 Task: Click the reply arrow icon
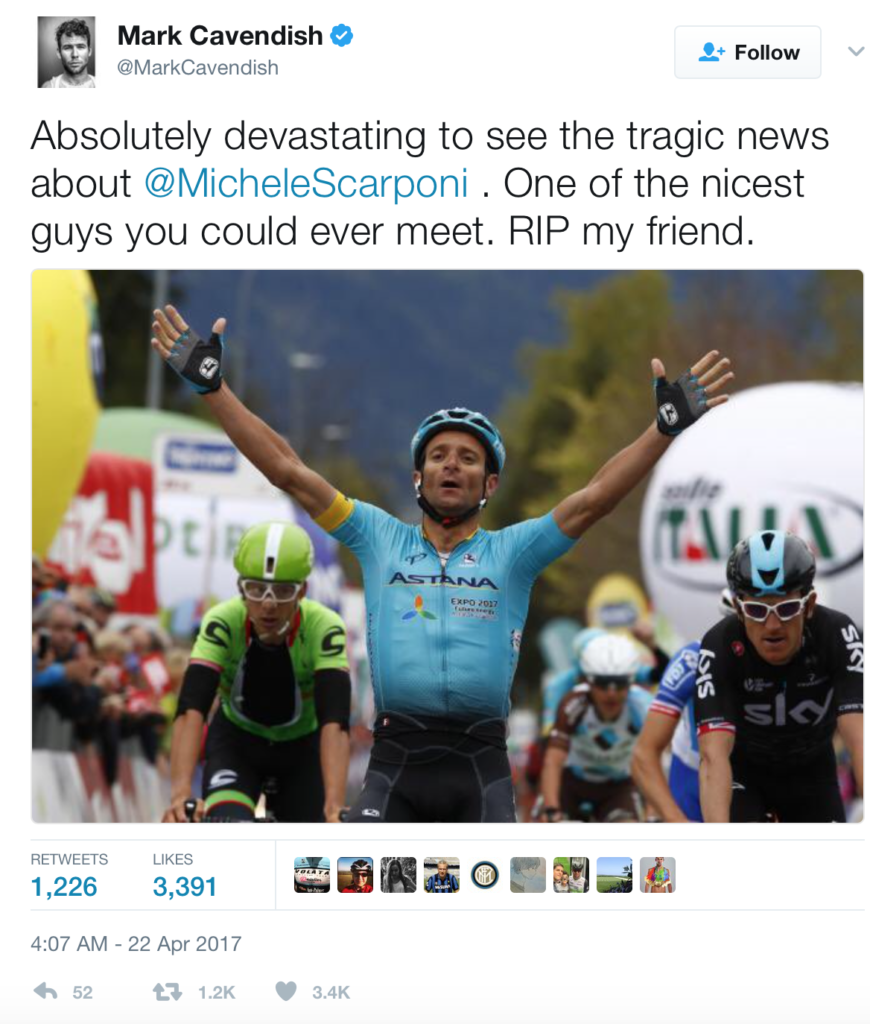pos(46,991)
